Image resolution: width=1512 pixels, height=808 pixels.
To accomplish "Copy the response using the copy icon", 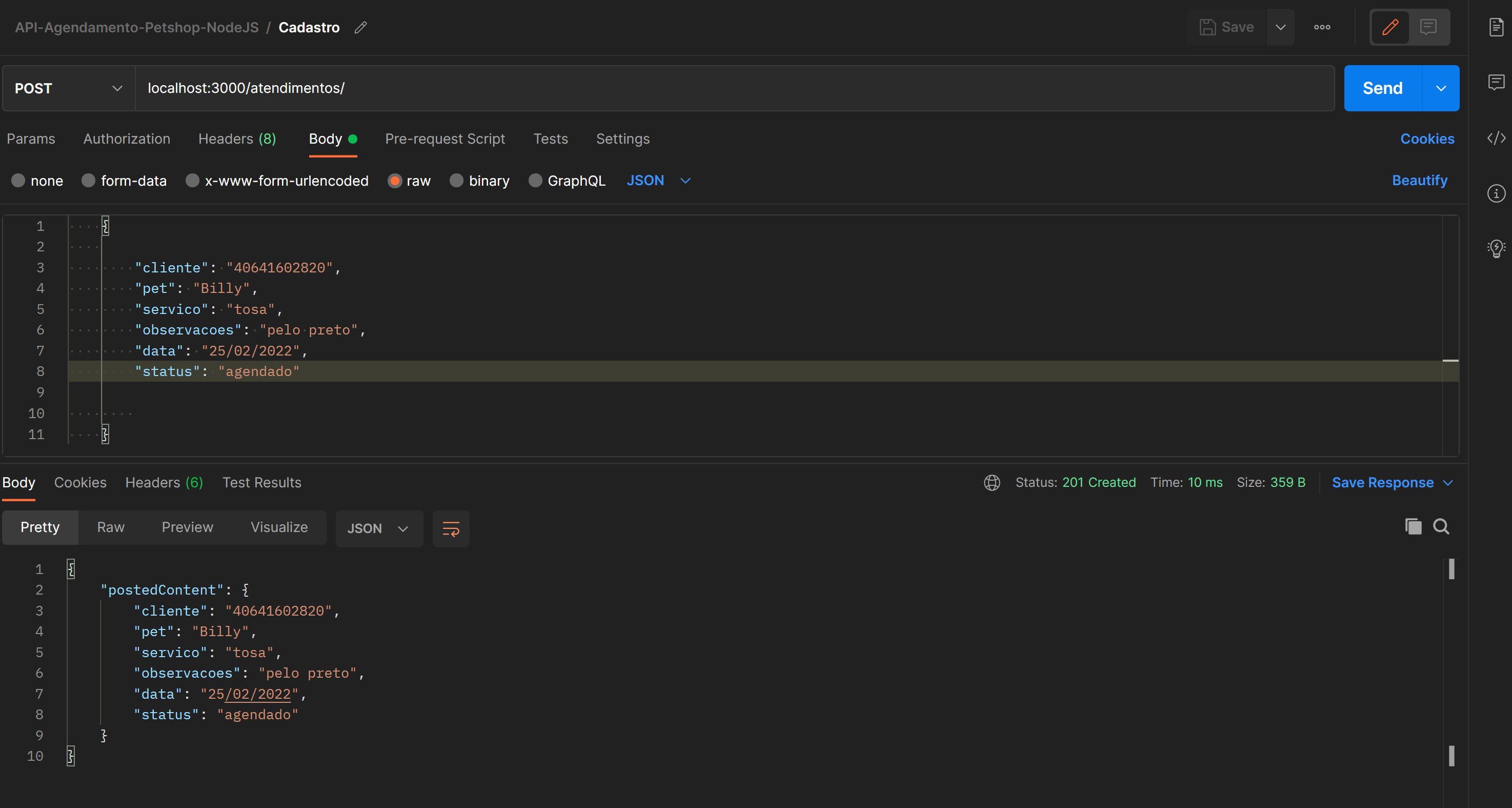I will (x=1414, y=527).
